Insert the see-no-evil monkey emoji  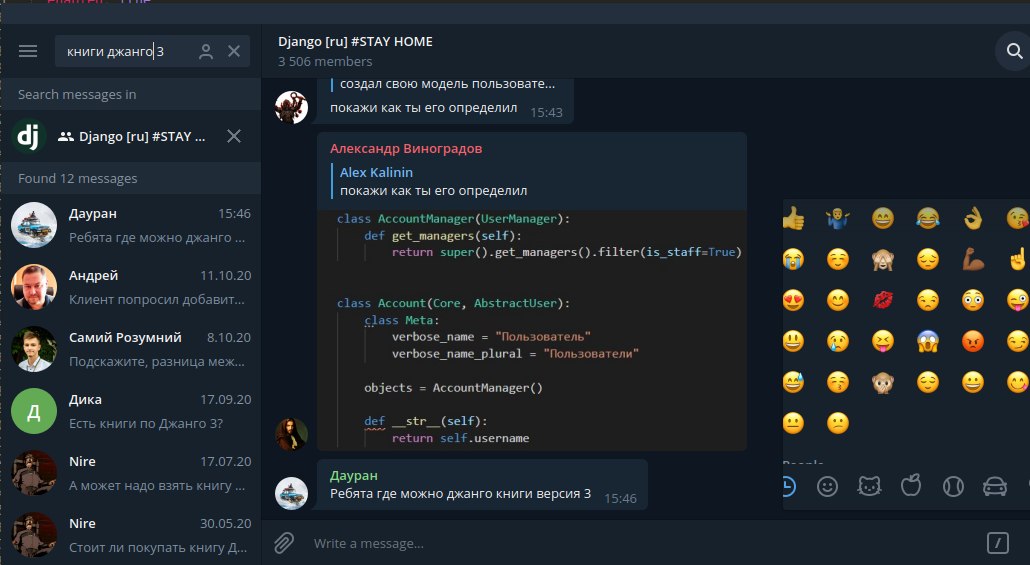pyautogui.click(x=883, y=260)
